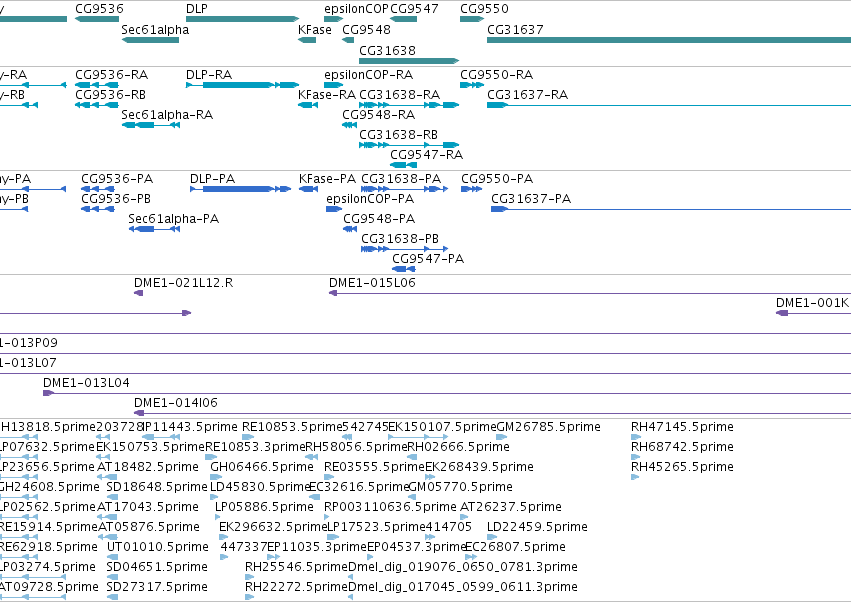Screen dimensions: 851x602
Task: Click the RH68742.5prime EST label
Action: (x=682, y=447)
